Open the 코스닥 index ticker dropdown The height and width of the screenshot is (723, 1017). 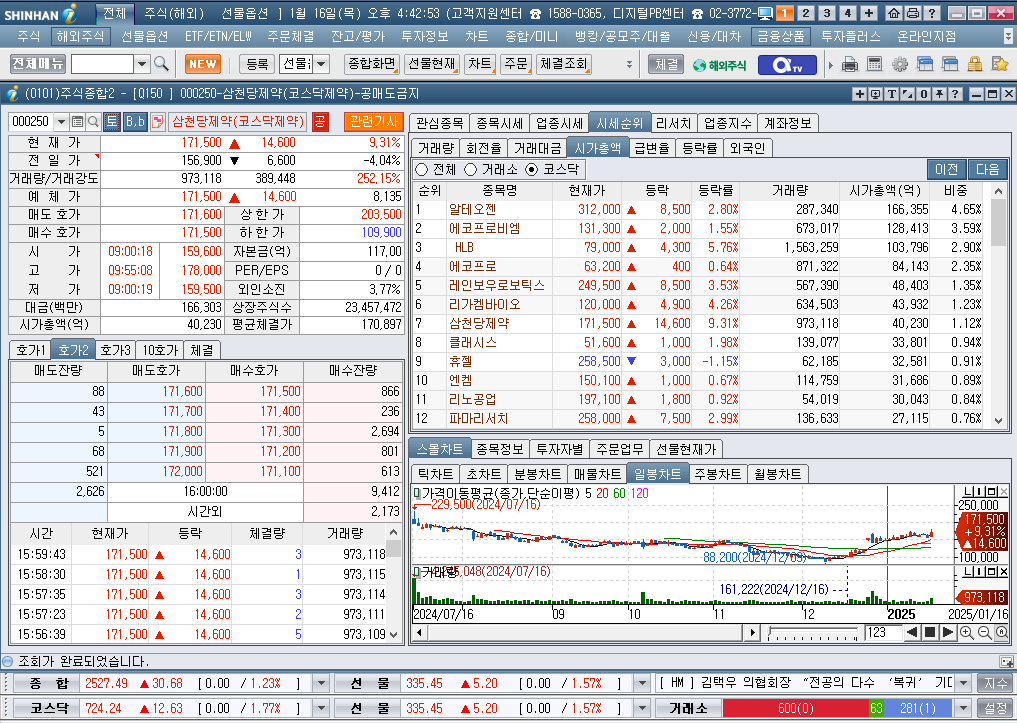[321, 708]
